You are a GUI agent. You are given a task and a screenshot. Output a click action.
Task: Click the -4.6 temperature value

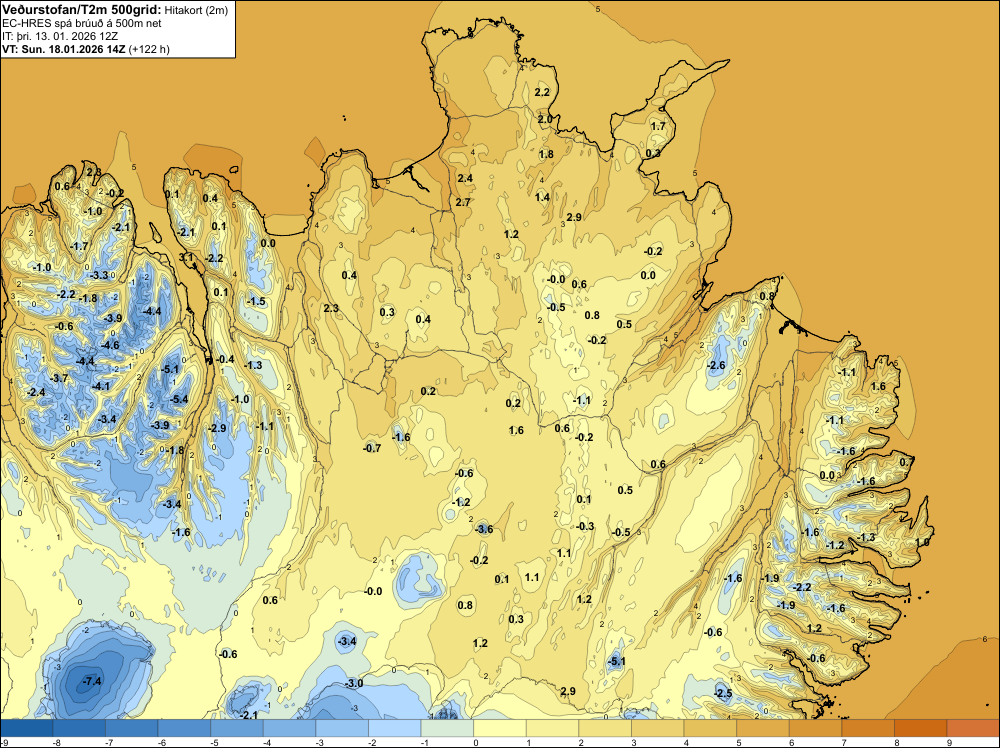coord(110,345)
